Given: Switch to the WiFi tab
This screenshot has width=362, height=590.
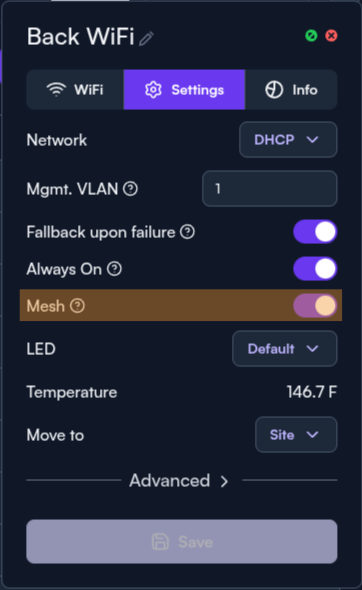Looking at the screenshot, I should 75,90.
